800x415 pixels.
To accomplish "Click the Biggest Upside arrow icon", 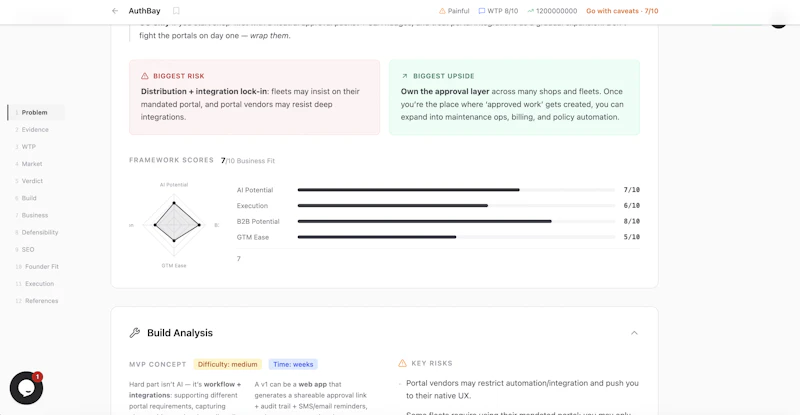I will [x=405, y=76].
